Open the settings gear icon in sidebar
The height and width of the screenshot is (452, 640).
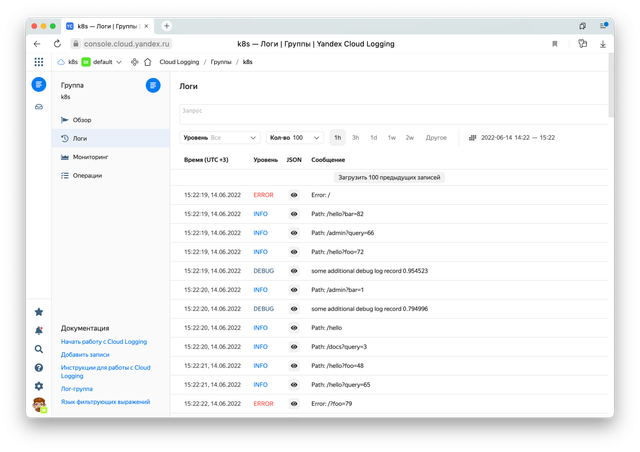pos(39,386)
